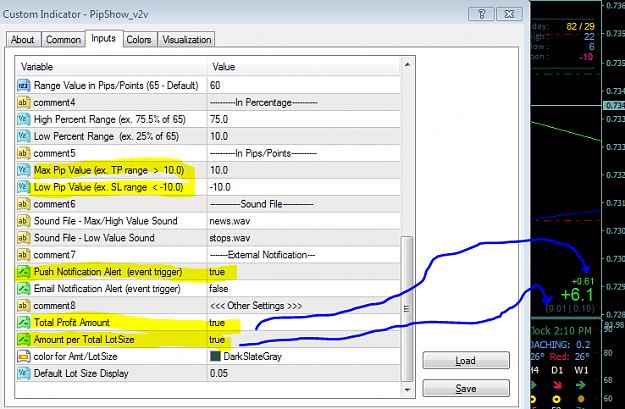Screen dimensions: 625x409
Task: Click Low Pip Value field -10.0
Action: tap(303, 187)
